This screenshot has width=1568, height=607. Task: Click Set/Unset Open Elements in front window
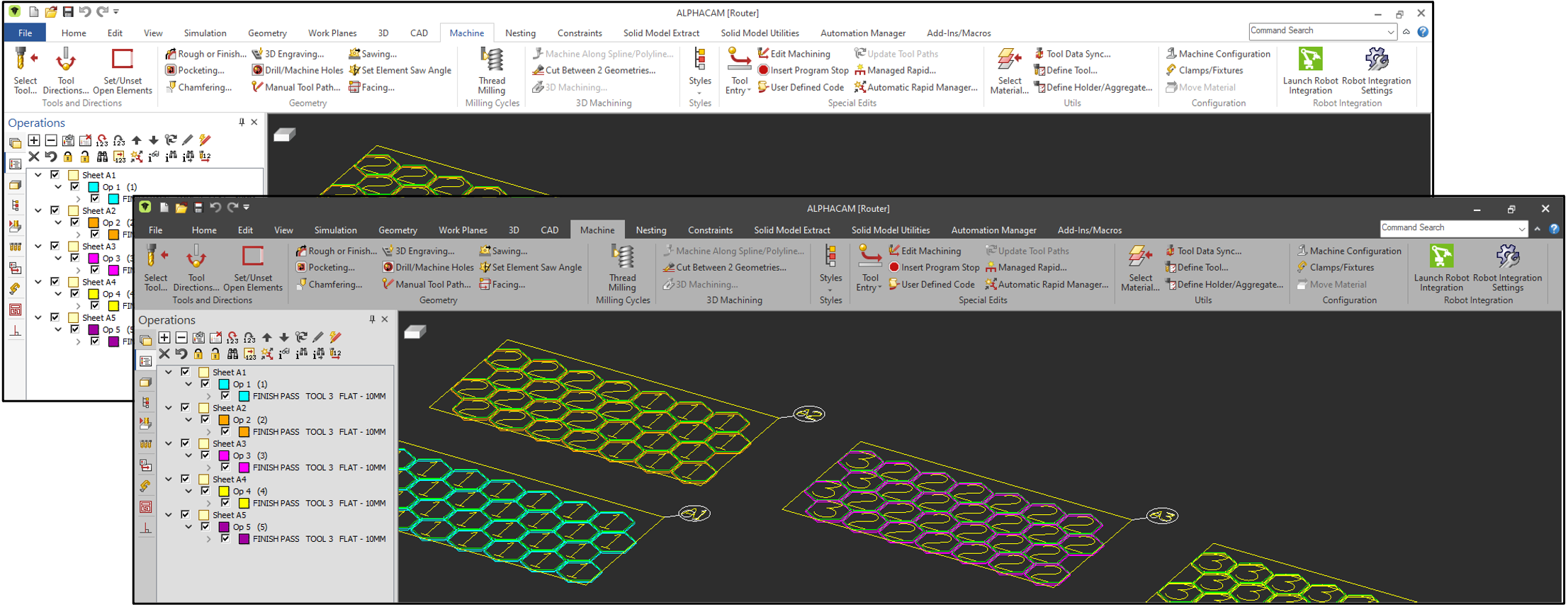[253, 268]
